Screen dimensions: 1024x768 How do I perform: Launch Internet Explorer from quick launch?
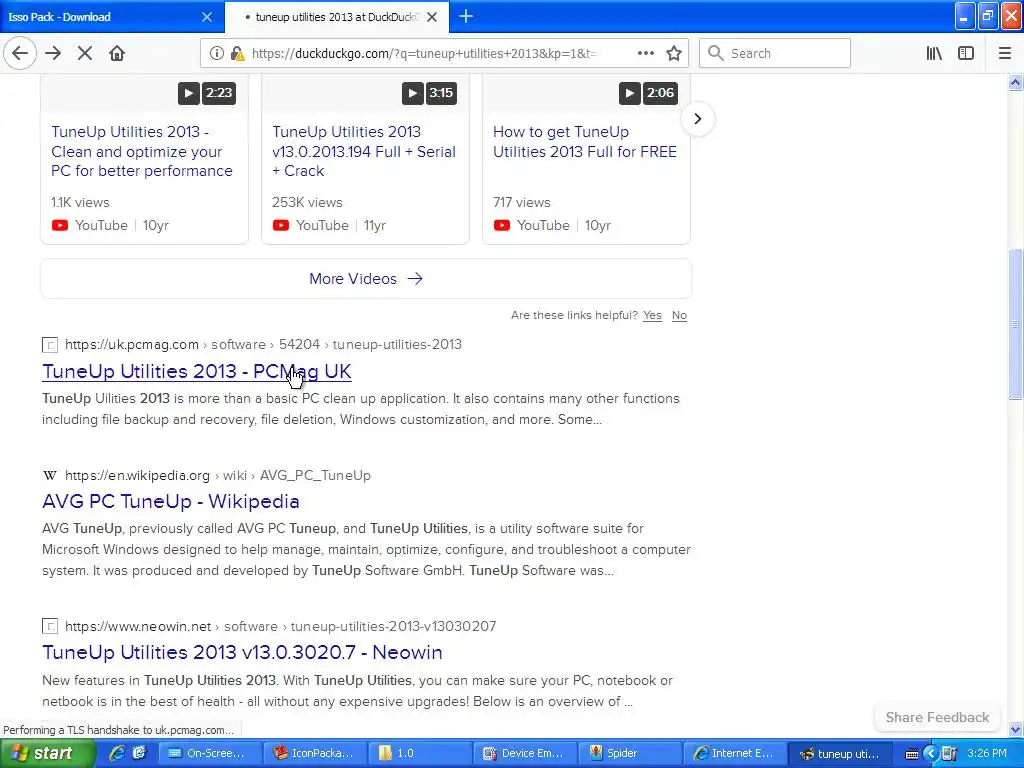tap(117, 753)
